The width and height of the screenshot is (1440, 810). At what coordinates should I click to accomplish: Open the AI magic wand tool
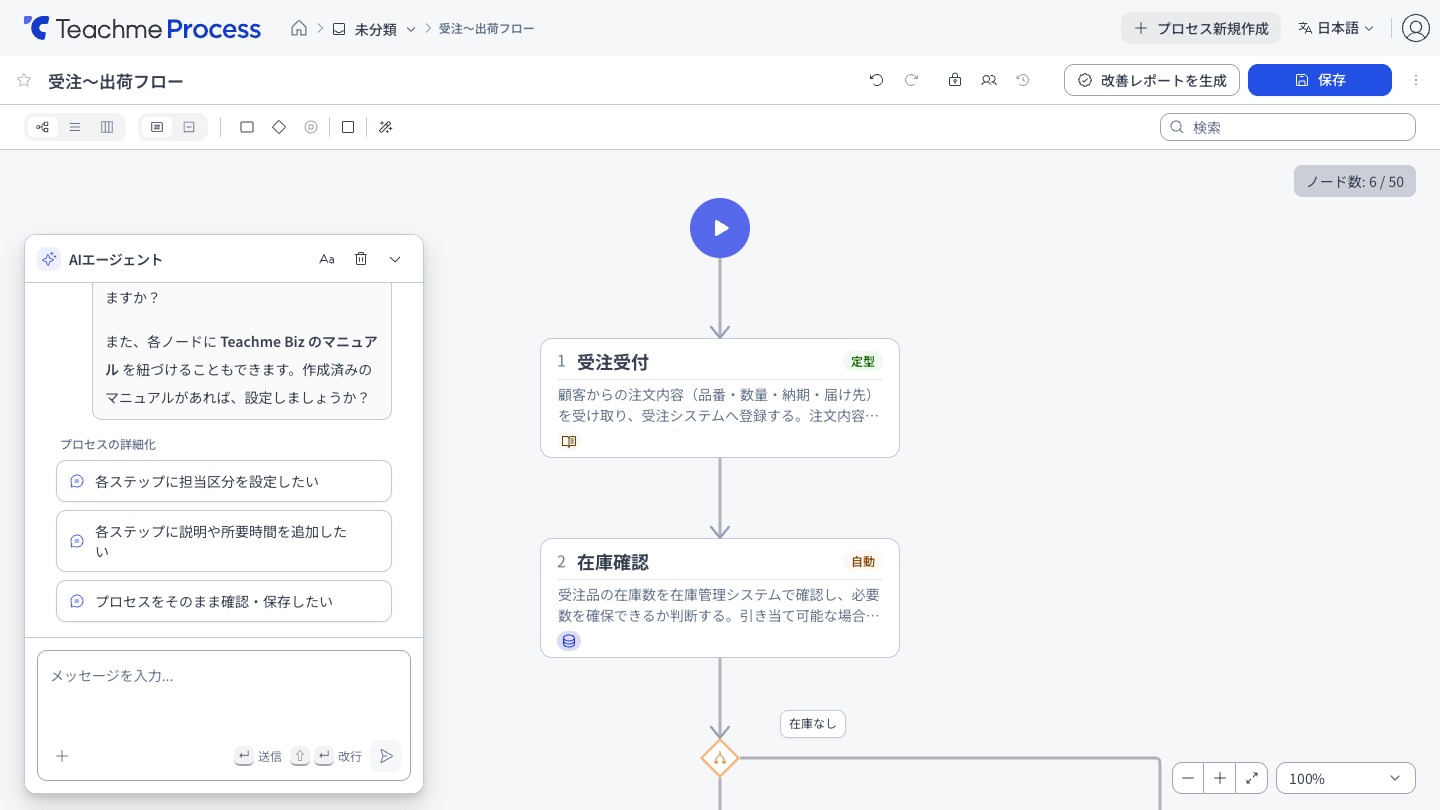pyautogui.click(x=386, y=127)
